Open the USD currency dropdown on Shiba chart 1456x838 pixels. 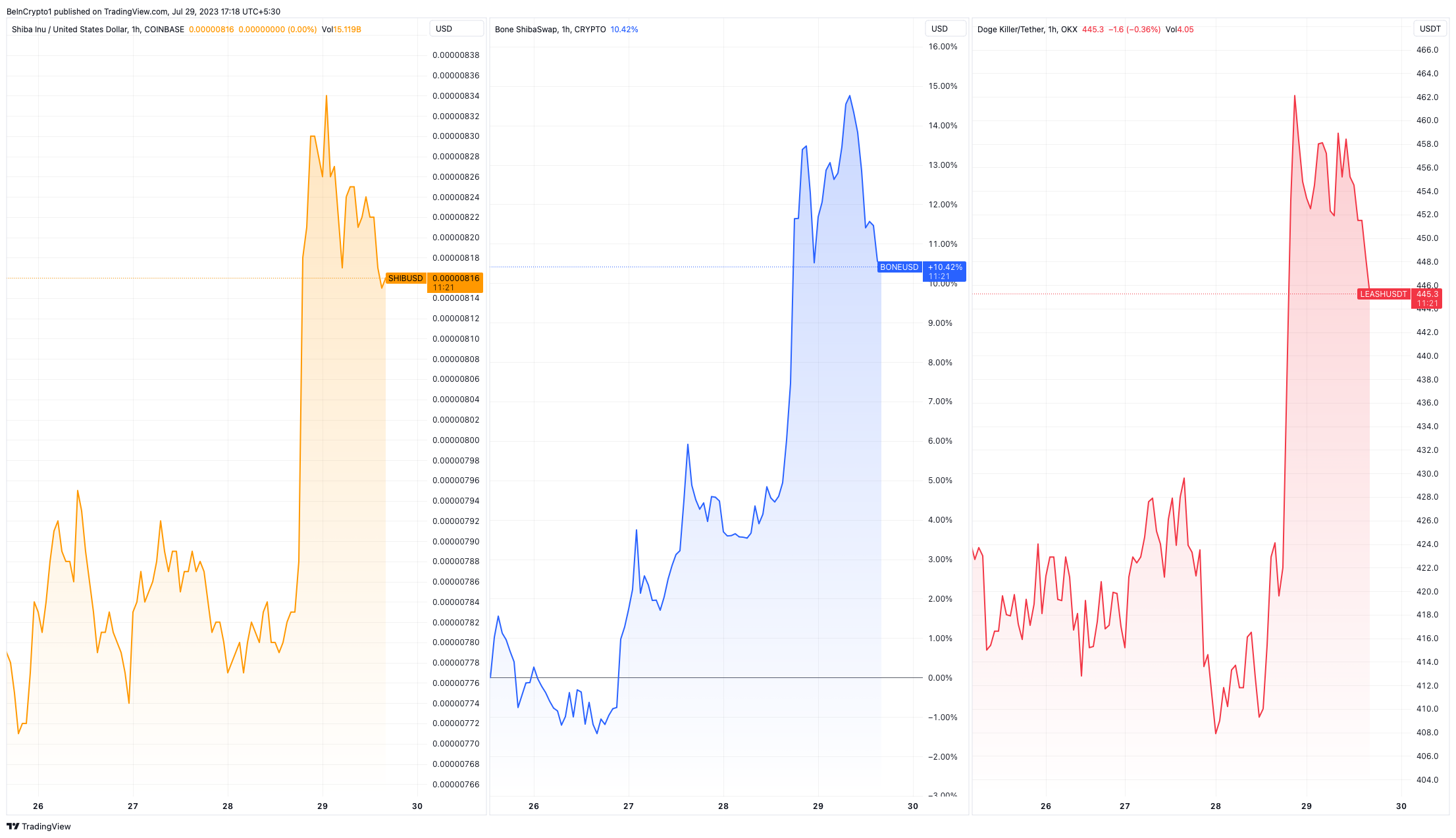(456, 29)
